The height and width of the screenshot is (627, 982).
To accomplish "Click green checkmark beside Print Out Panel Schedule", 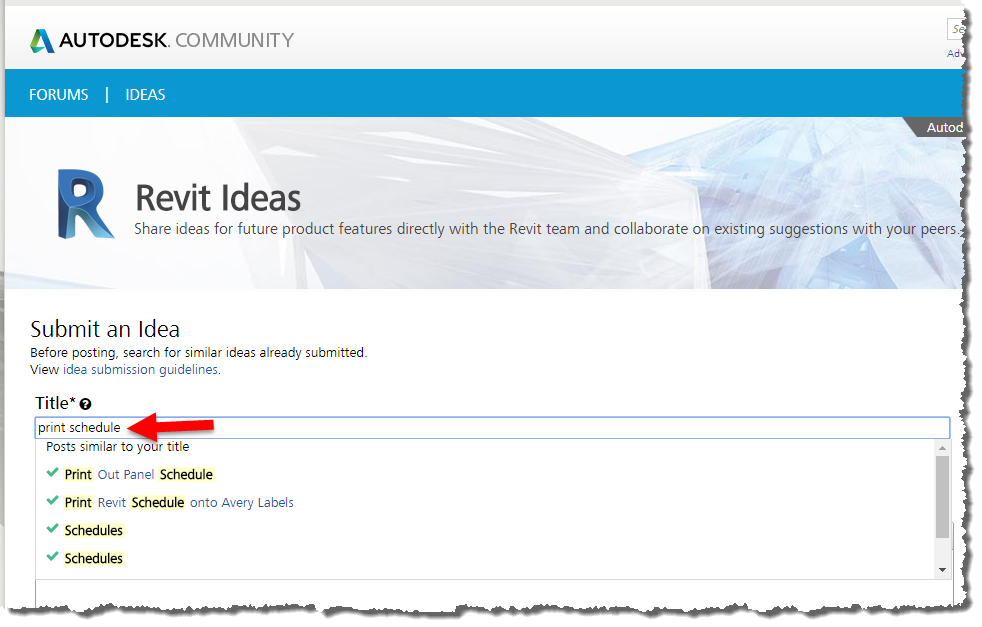I will [53, 473].
